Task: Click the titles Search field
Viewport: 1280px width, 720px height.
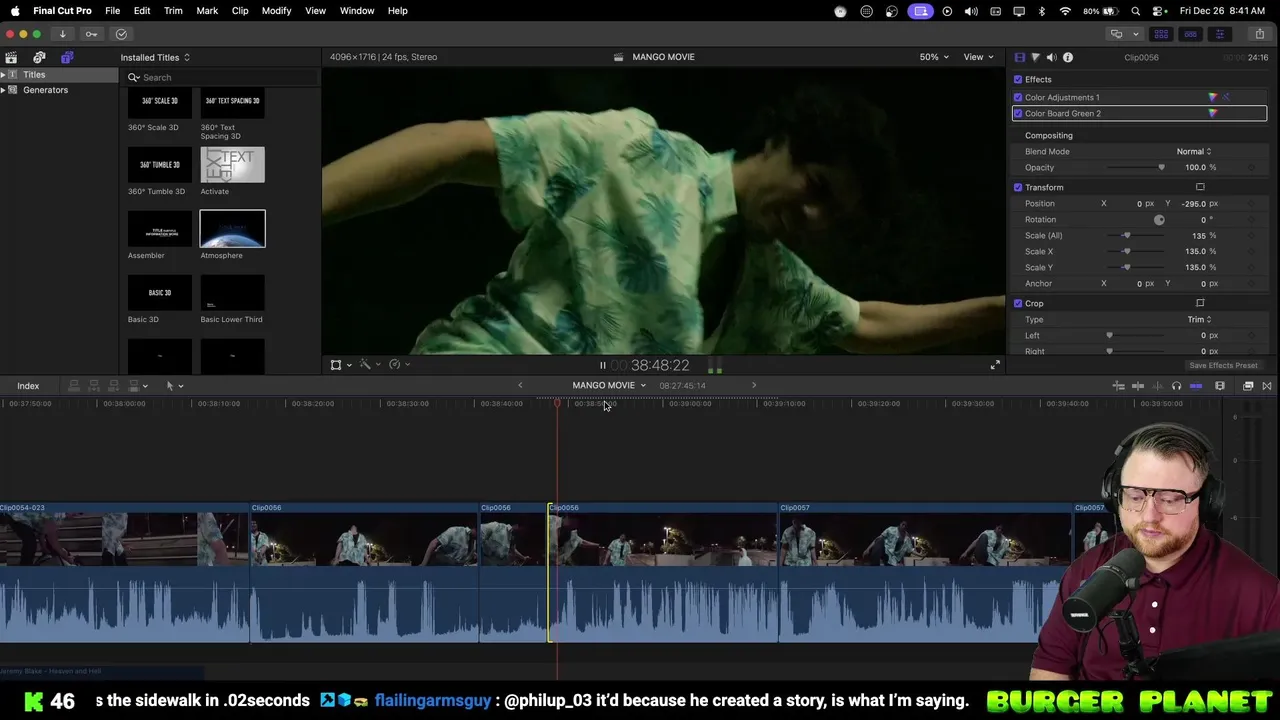Action: tap(222, 77)
